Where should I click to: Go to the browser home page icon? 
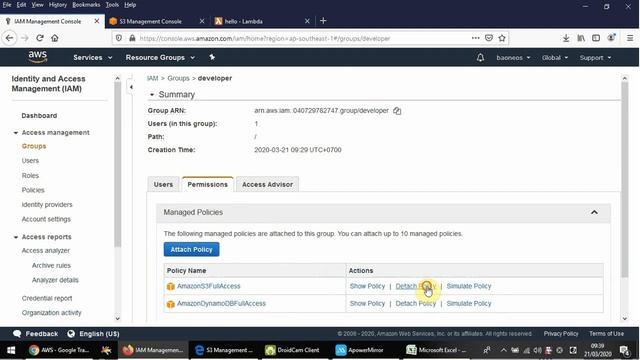coord(55,38)
